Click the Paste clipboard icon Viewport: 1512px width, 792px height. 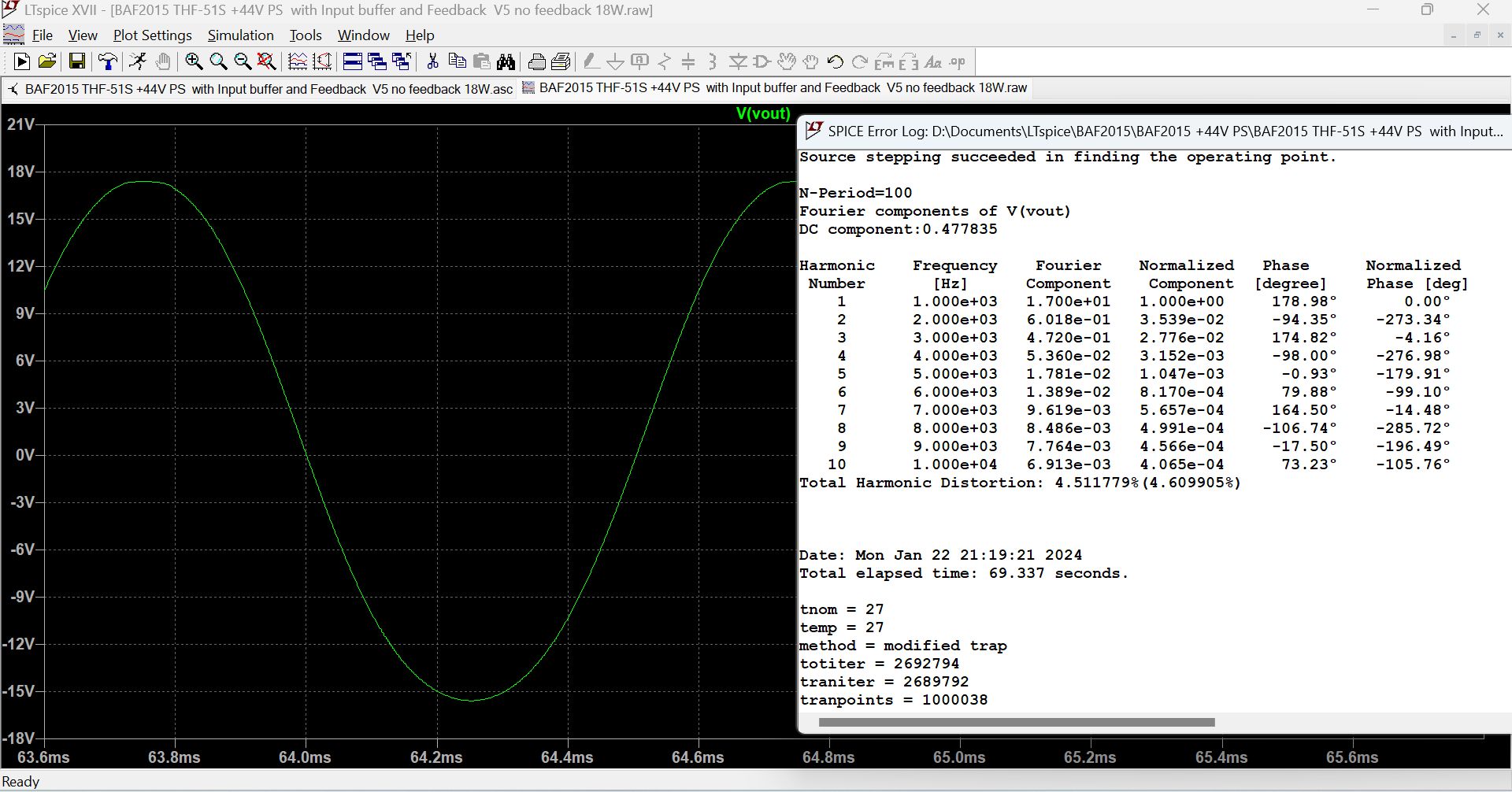pyautogui.click(x=481, y=61)
